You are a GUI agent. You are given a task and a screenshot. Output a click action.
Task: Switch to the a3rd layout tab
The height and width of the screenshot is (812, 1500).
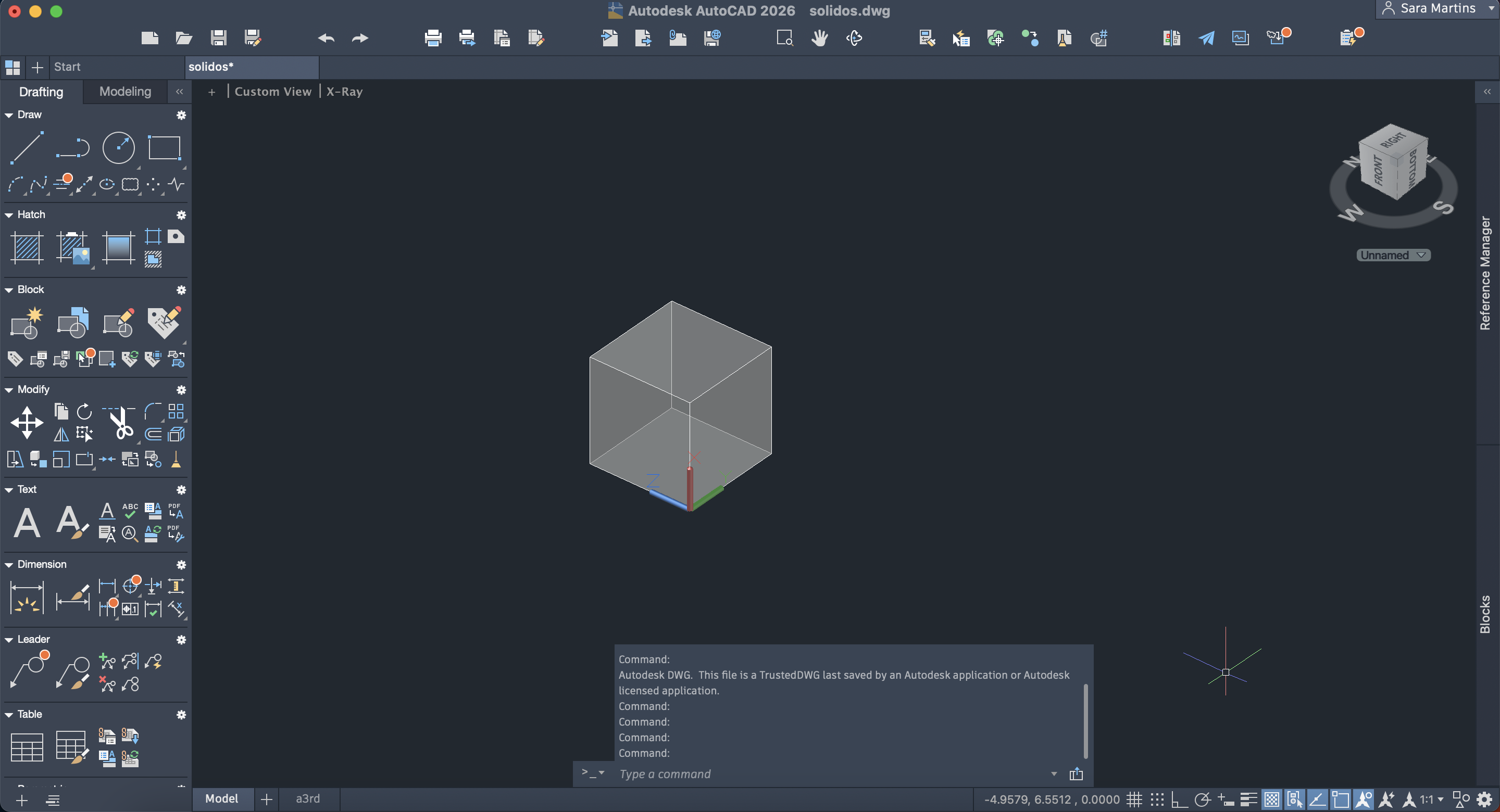pyautogui.click(x=307, y=798)
